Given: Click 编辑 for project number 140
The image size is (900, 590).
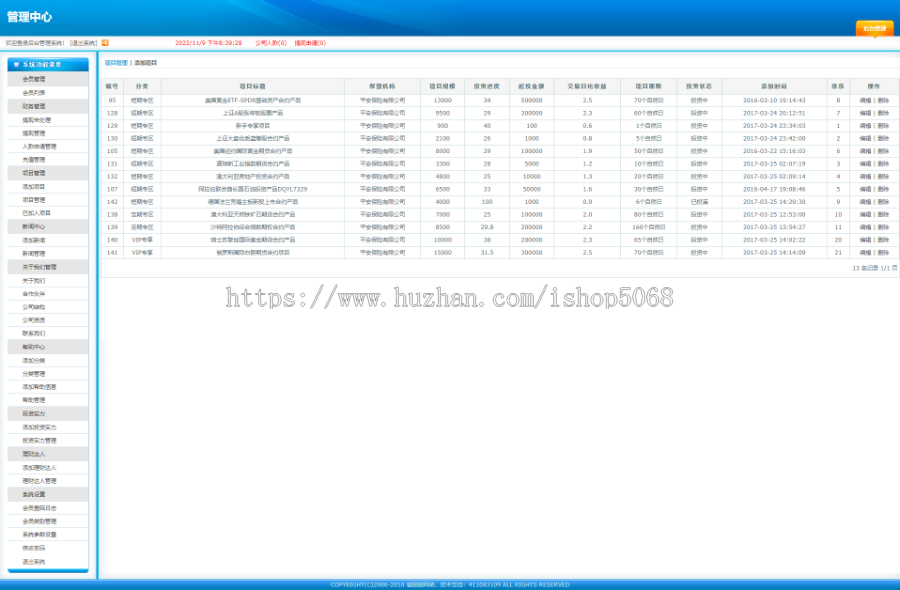Looking at the screenshot, I should coord(865,240).
